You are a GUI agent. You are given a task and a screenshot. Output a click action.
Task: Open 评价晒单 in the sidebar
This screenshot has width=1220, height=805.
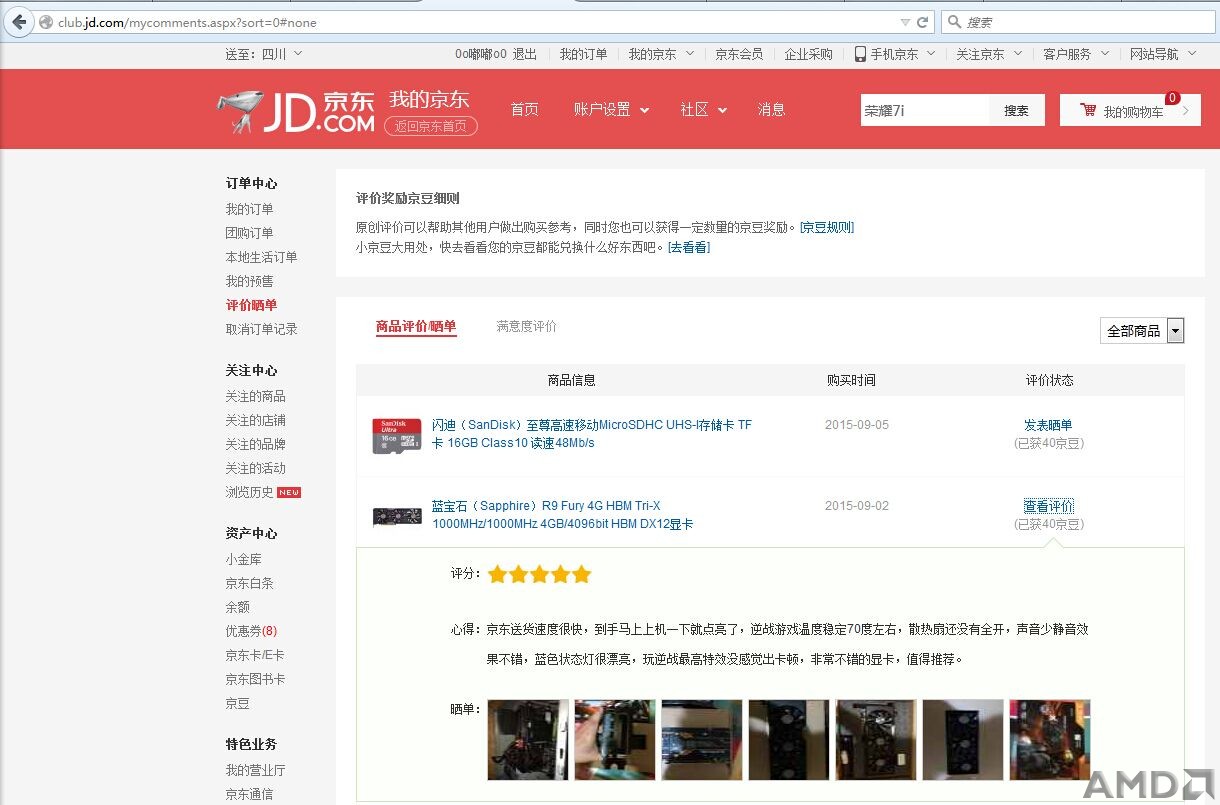pyautogui.click(x=251, y=305)
